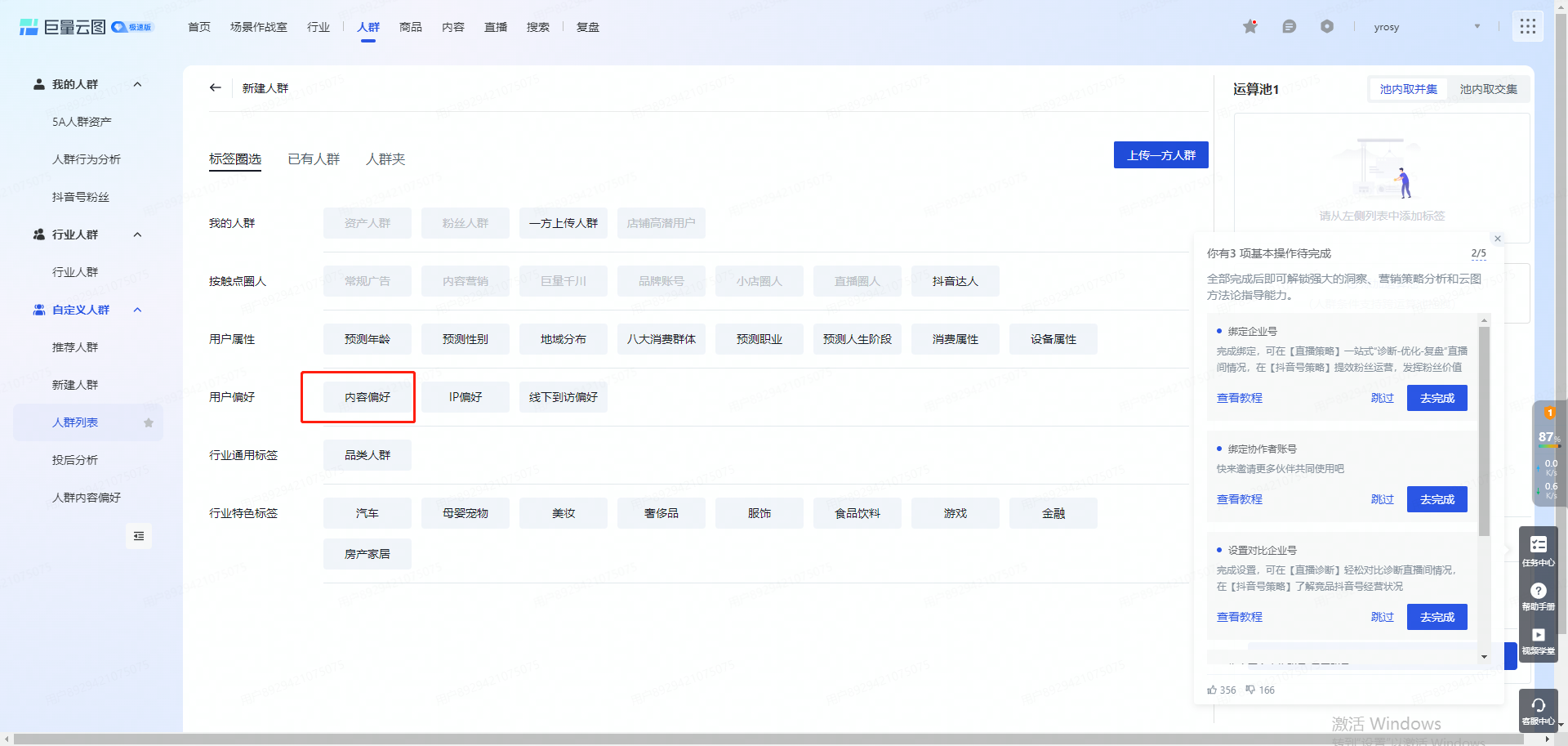
Task: Switch to 已有人群 tab
Action: click(x=314, y=159)
